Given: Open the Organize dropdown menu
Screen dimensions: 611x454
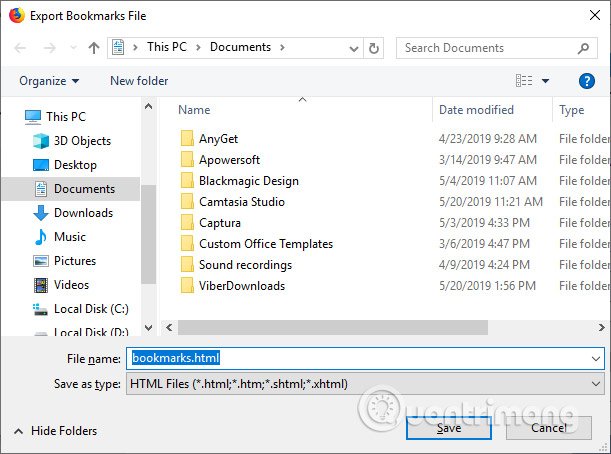Looking at the screenshot, I should [x=49, y=81].
